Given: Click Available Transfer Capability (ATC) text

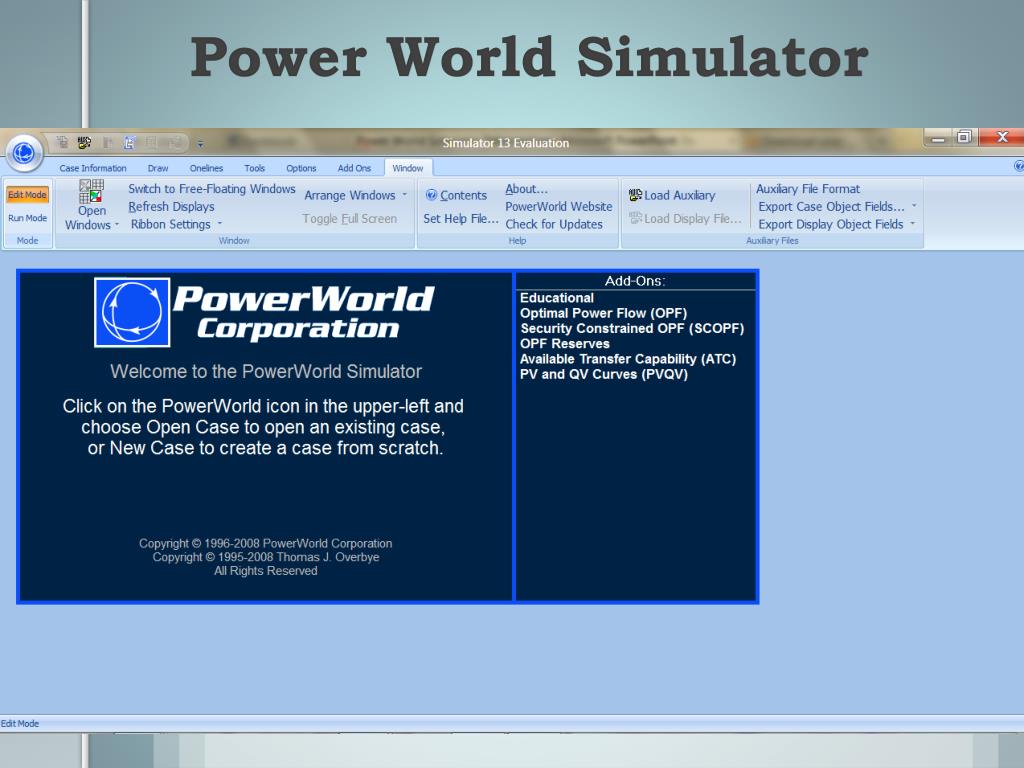Looking at the screenshot, I should (x=628, y=359).
